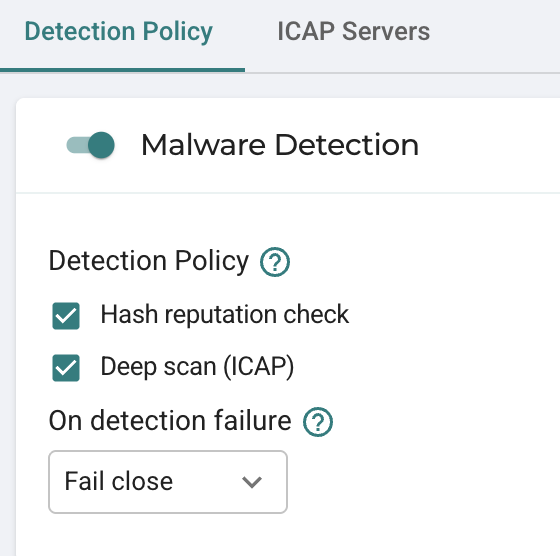
Task: Click the chevron arrow in Fail close box
Action: click(252, 482)
